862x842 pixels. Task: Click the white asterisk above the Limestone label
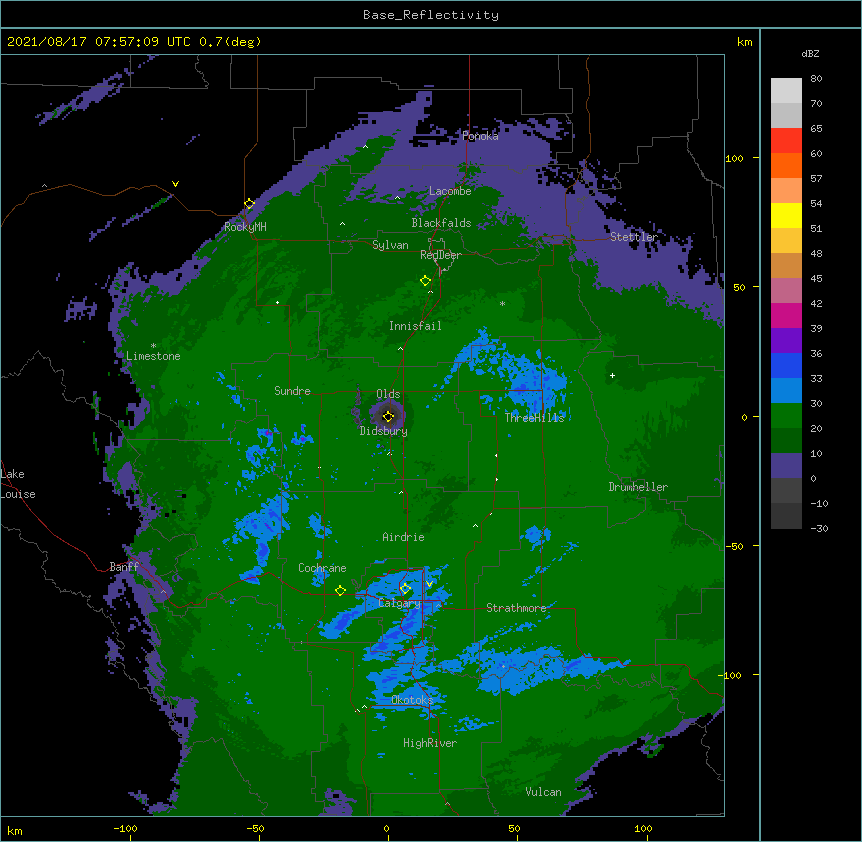(x=153, y=346)
